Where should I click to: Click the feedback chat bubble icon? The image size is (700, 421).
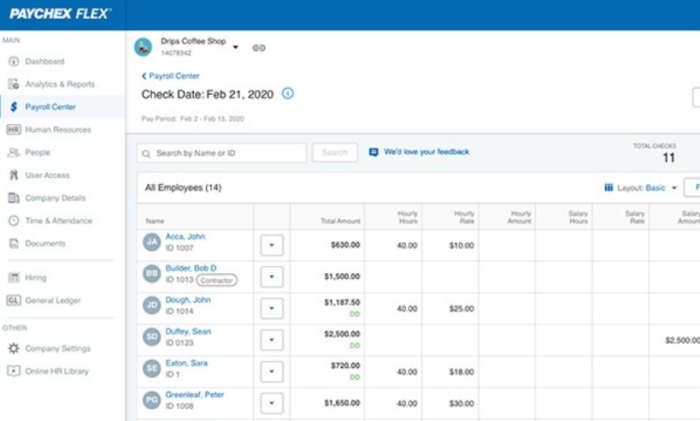374,152
